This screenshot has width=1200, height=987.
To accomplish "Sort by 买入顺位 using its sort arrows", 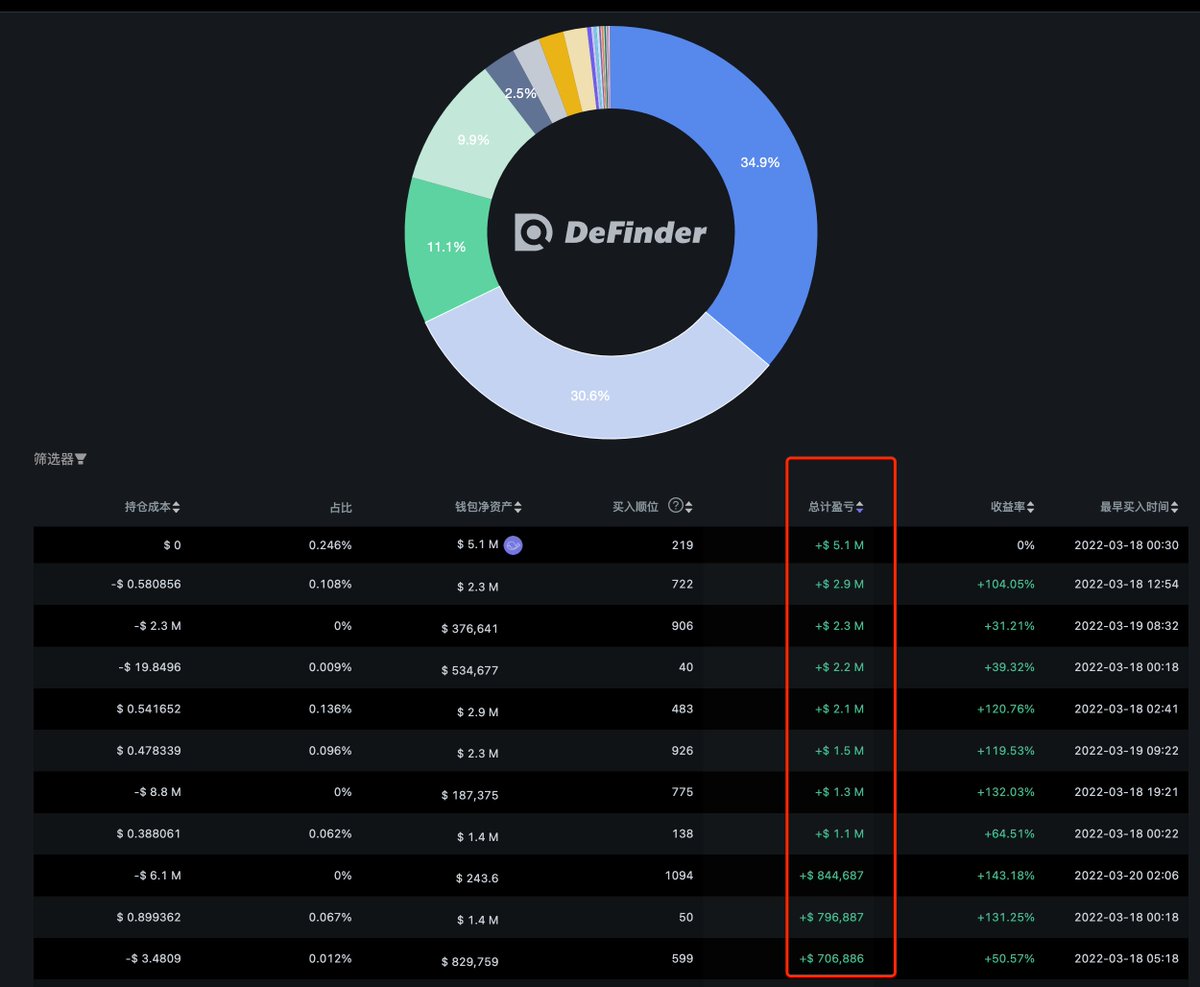I will tap(688, 507).
